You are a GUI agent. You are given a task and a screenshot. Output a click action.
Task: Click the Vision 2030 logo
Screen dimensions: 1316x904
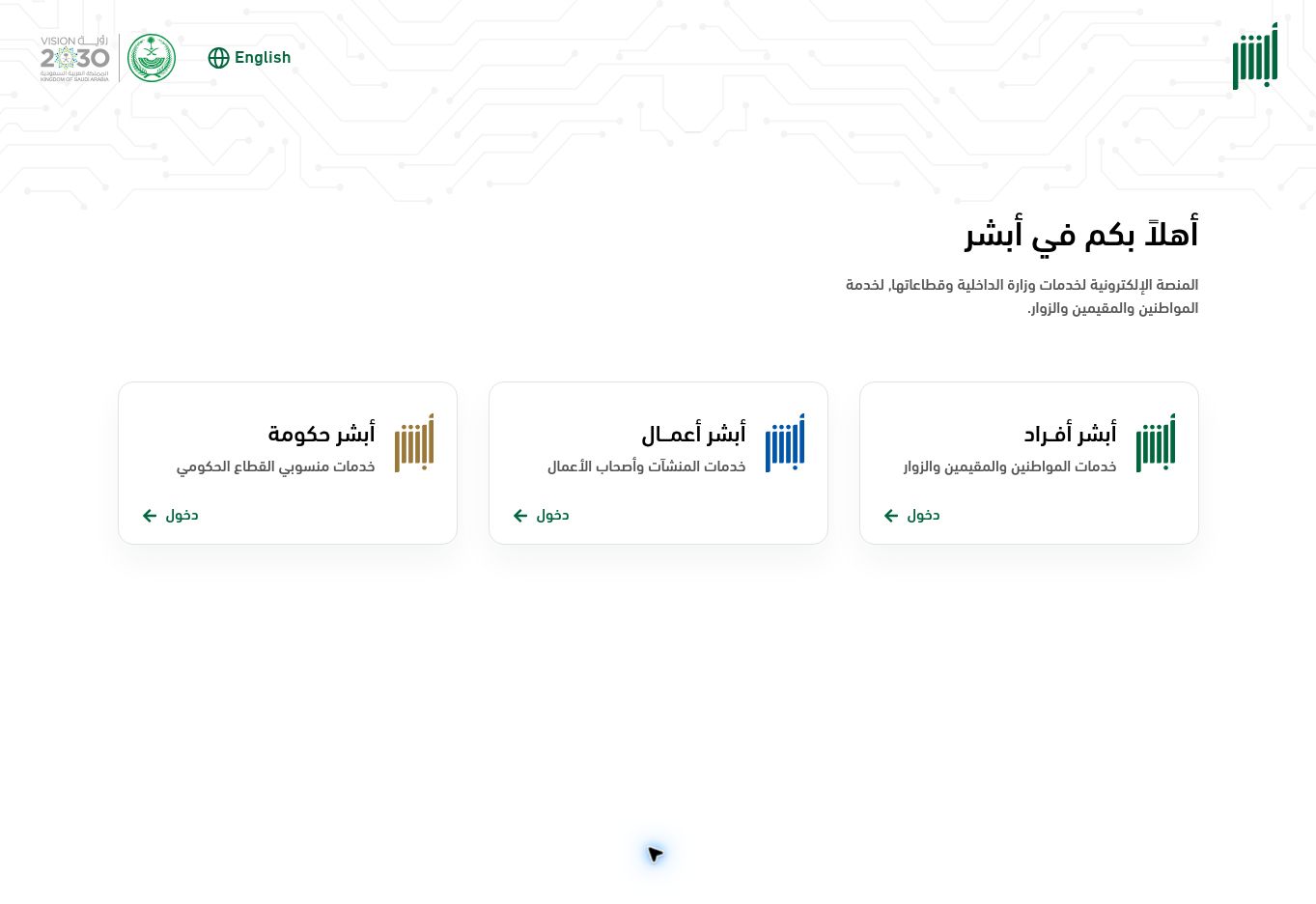tap(75, 58)
